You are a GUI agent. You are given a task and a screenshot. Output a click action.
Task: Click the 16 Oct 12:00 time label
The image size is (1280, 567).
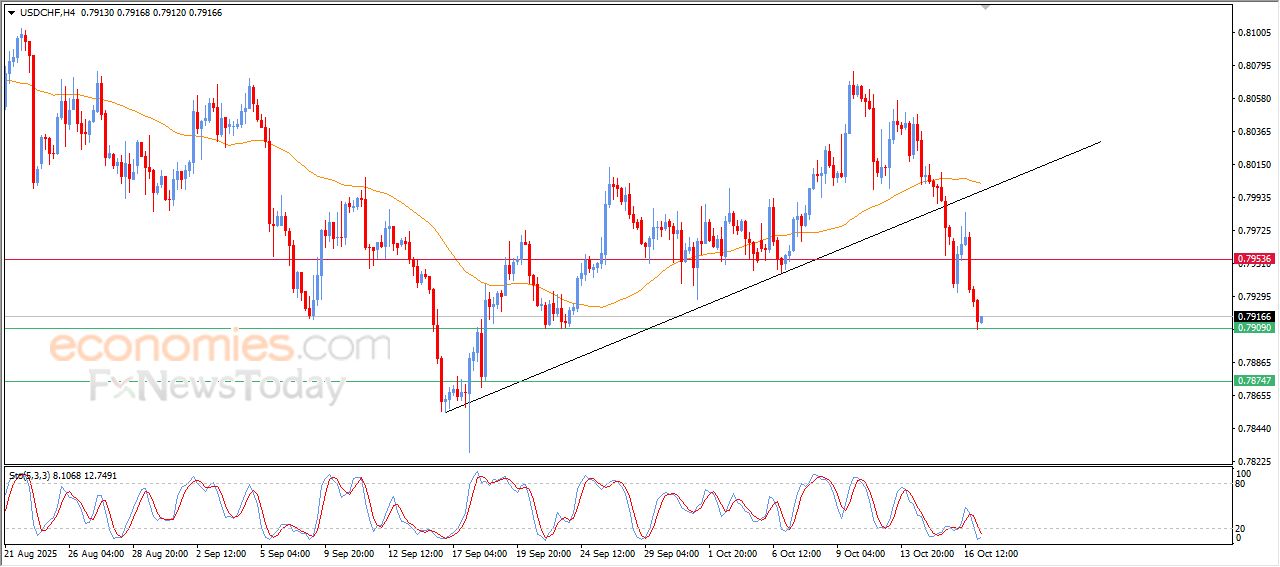pyautogui.click(x=990, y=553)
